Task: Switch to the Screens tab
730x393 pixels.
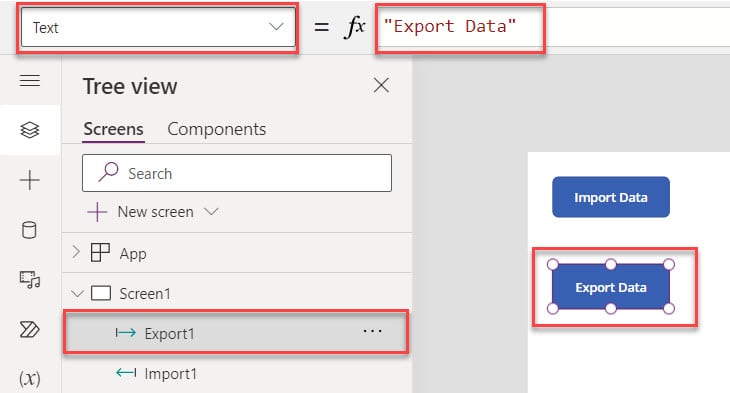Action: coord(114,129)
